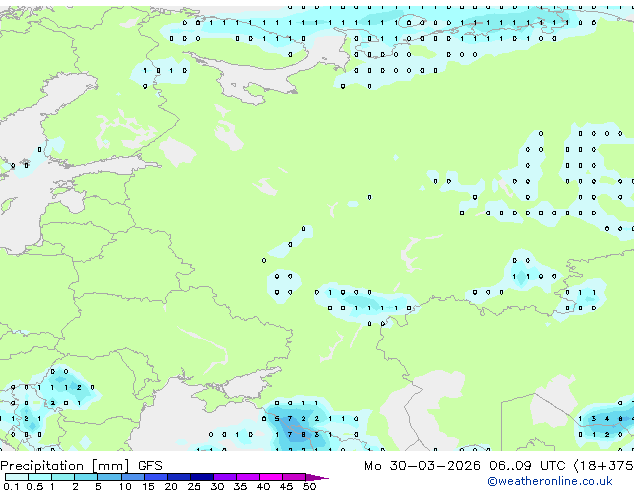
Task: Select the legend swatch between 20 and 25
Action: point(178,477)
